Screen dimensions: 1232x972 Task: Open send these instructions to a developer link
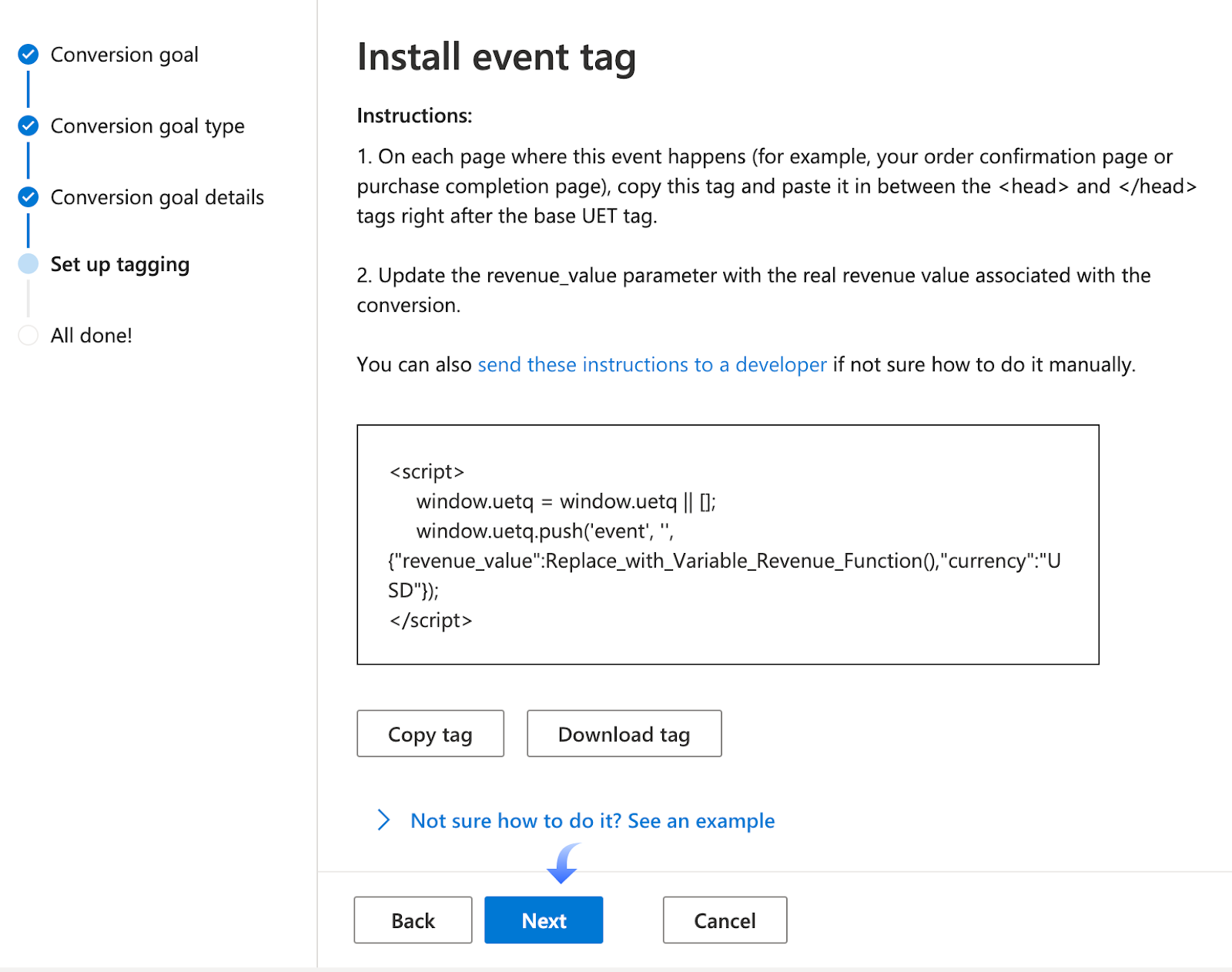[651, 364]
